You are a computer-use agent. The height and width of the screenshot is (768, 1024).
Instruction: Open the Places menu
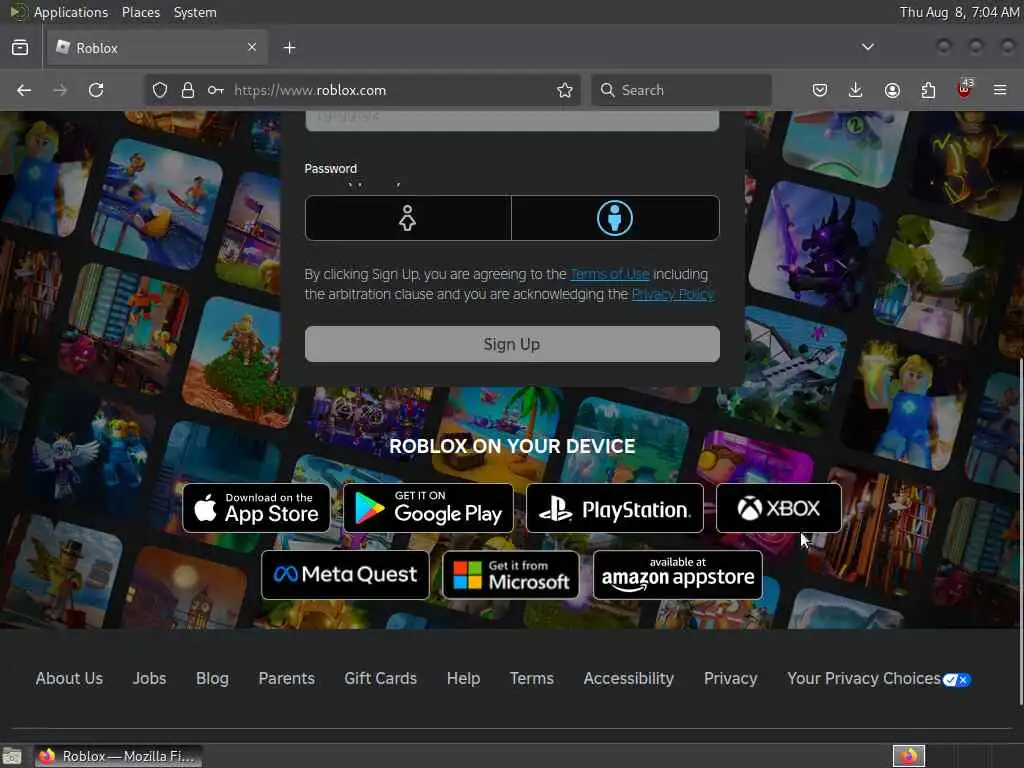click(141, 12)
